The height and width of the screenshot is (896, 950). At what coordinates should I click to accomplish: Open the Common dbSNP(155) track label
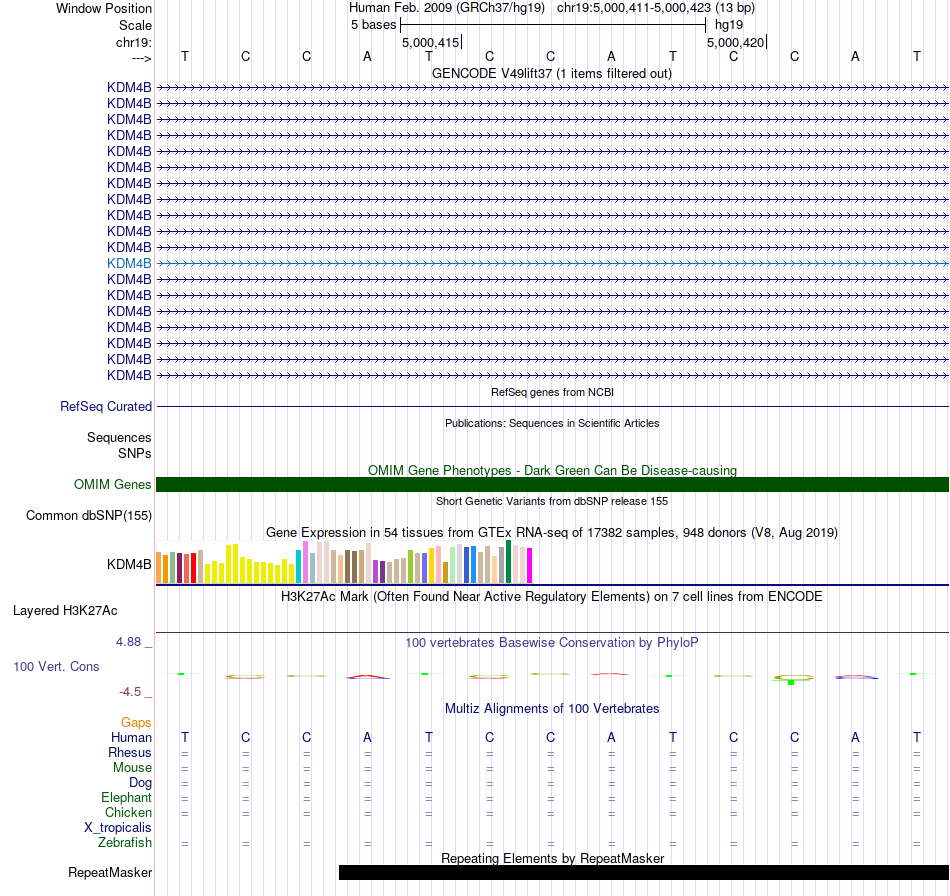tap(89, 516)
